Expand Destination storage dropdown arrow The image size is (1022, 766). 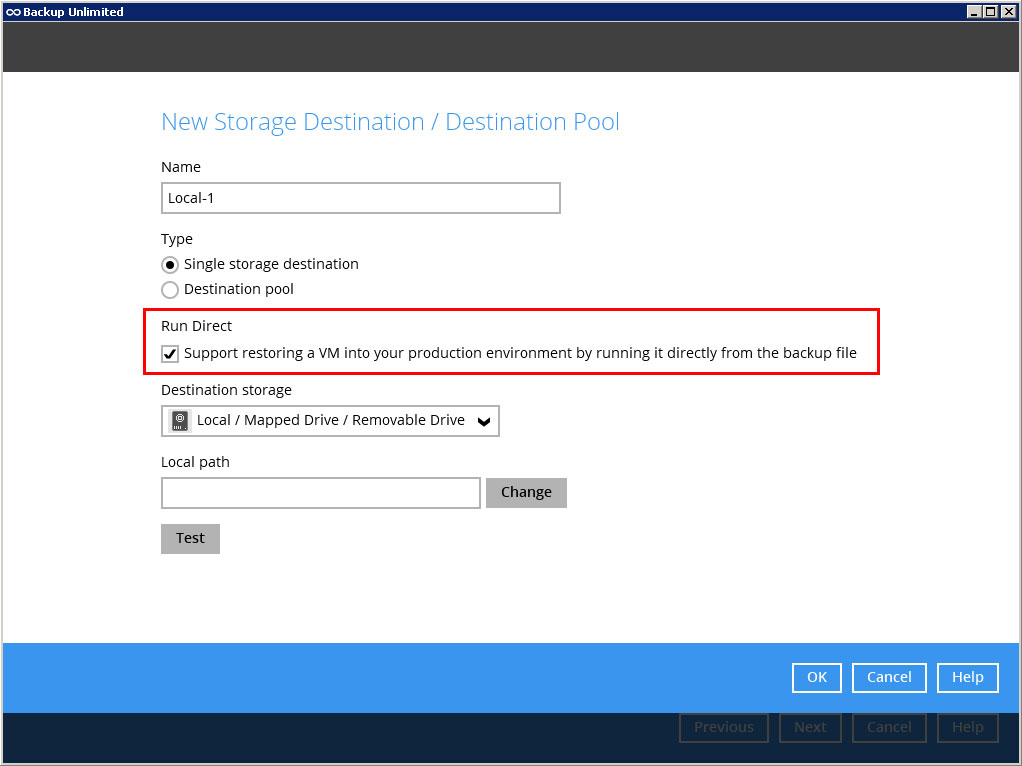point(484,422)
